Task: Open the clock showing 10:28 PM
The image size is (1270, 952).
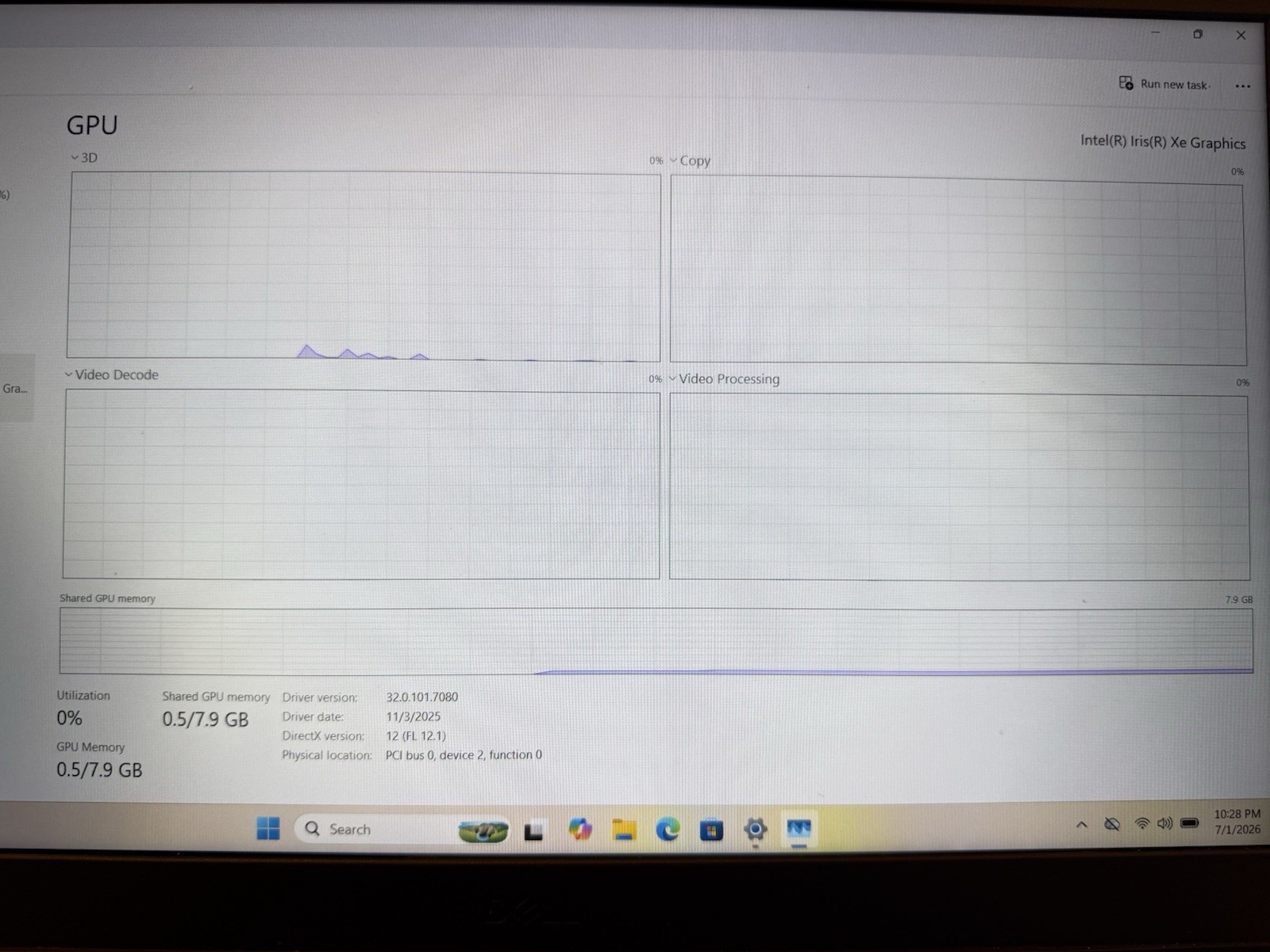Action: click(1237, 821)
